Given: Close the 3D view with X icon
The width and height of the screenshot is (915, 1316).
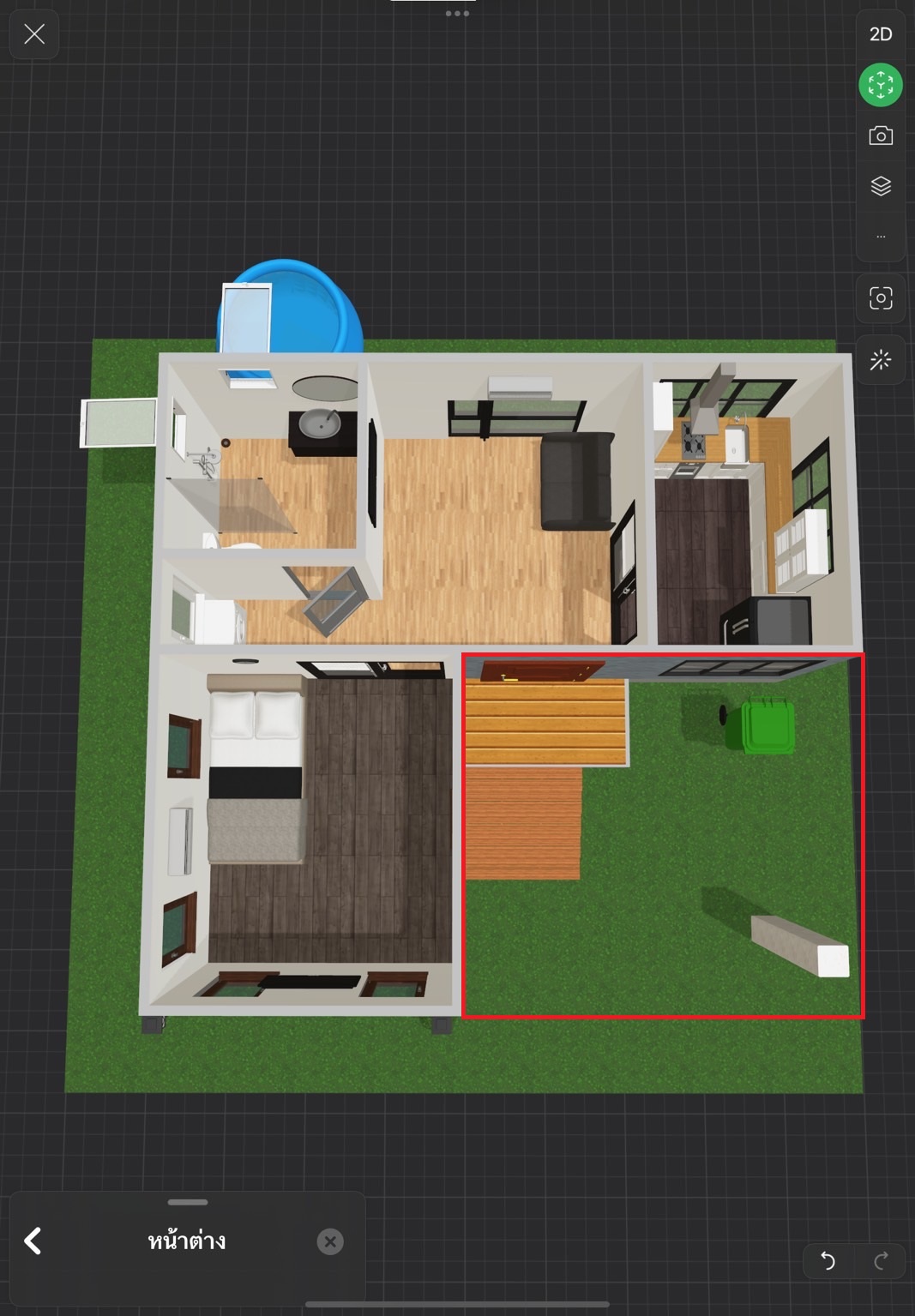Looking at the screenshot, I should (34, 34).
